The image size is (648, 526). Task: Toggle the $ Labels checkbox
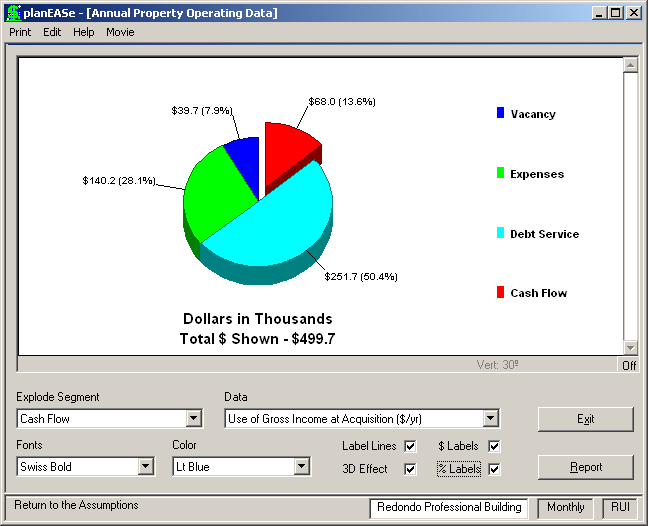(494, 446)
